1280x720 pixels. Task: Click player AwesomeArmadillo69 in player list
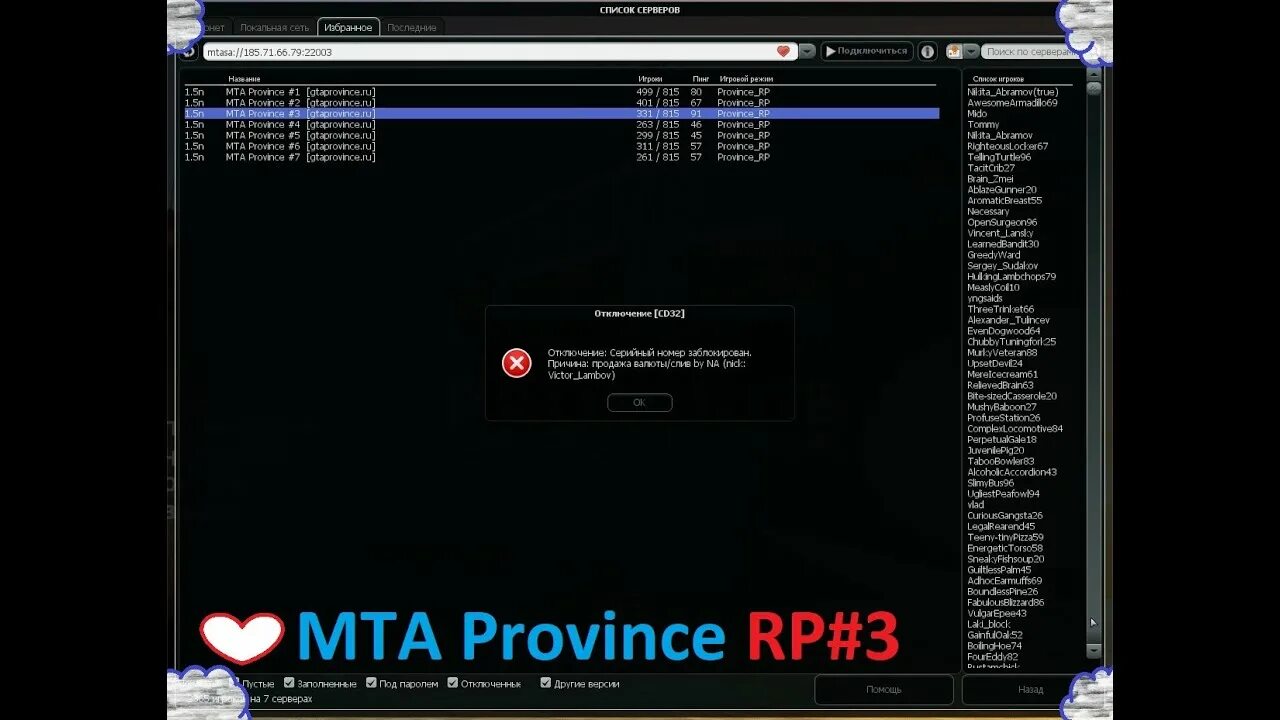pyautogui.click(x=1012, y=103)
